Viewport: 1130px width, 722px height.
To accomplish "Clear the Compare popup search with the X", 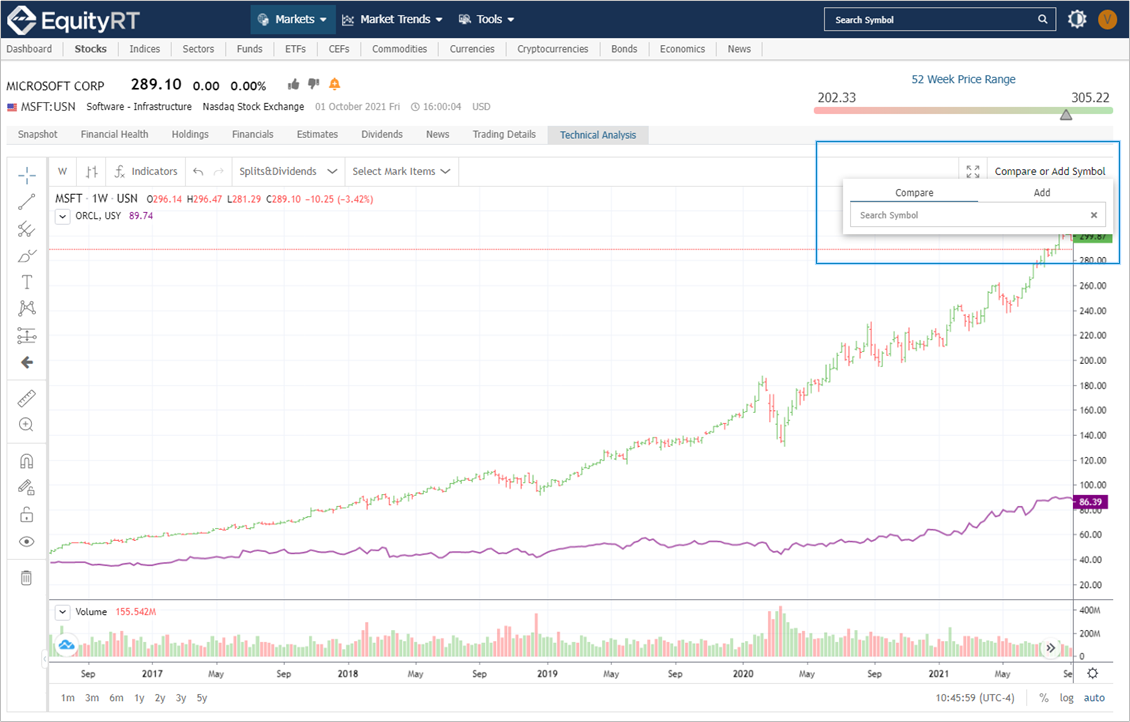I will [1094, 215].
